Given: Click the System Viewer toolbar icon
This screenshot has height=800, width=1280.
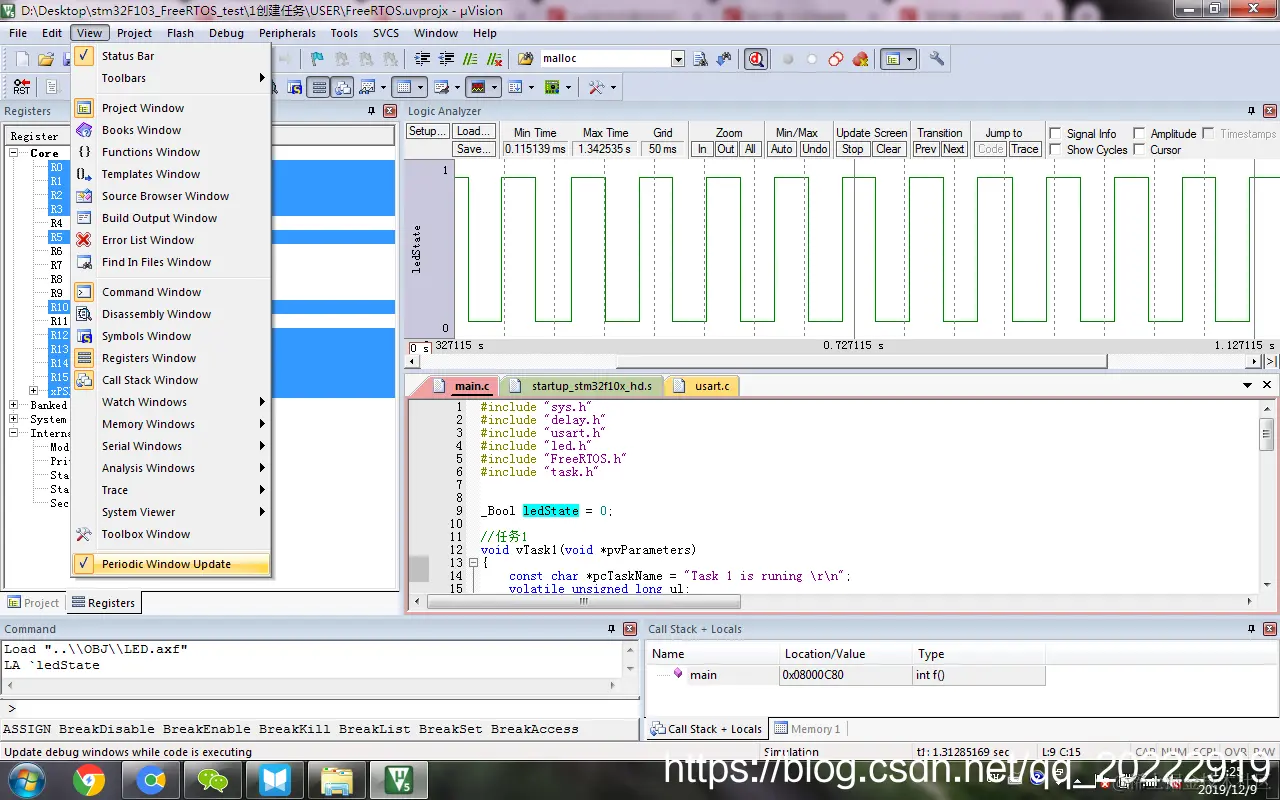Looking at the screenshot, I should coord(551,87).
